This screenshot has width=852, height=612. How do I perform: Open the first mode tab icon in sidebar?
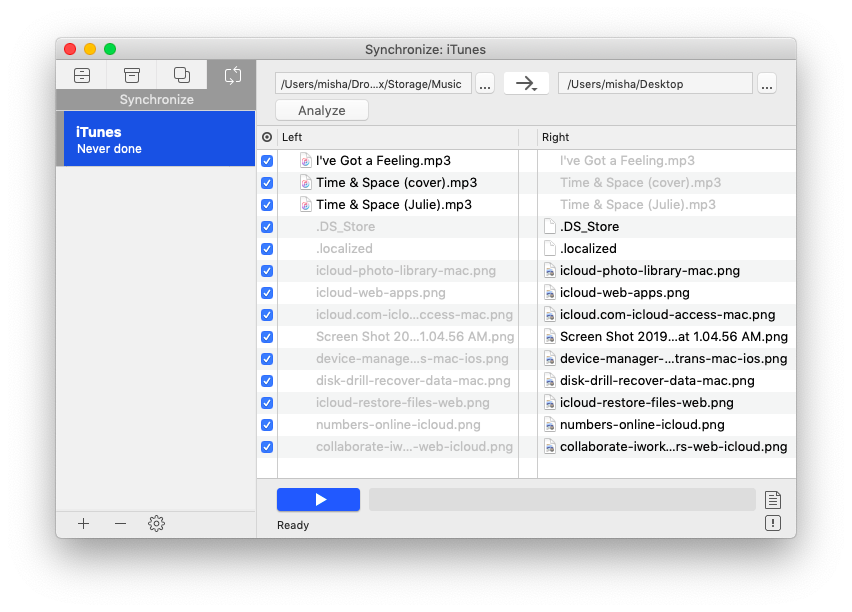82,75
